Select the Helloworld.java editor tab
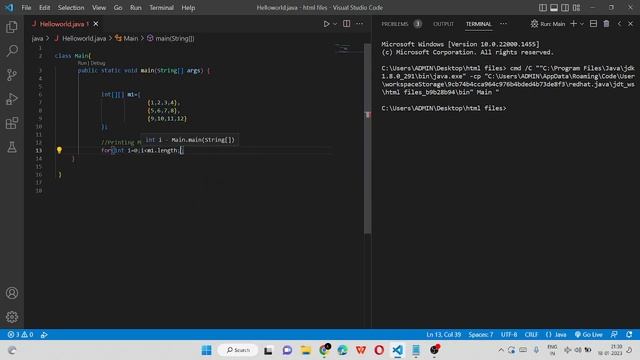The image size is (640, 360). 64,24
